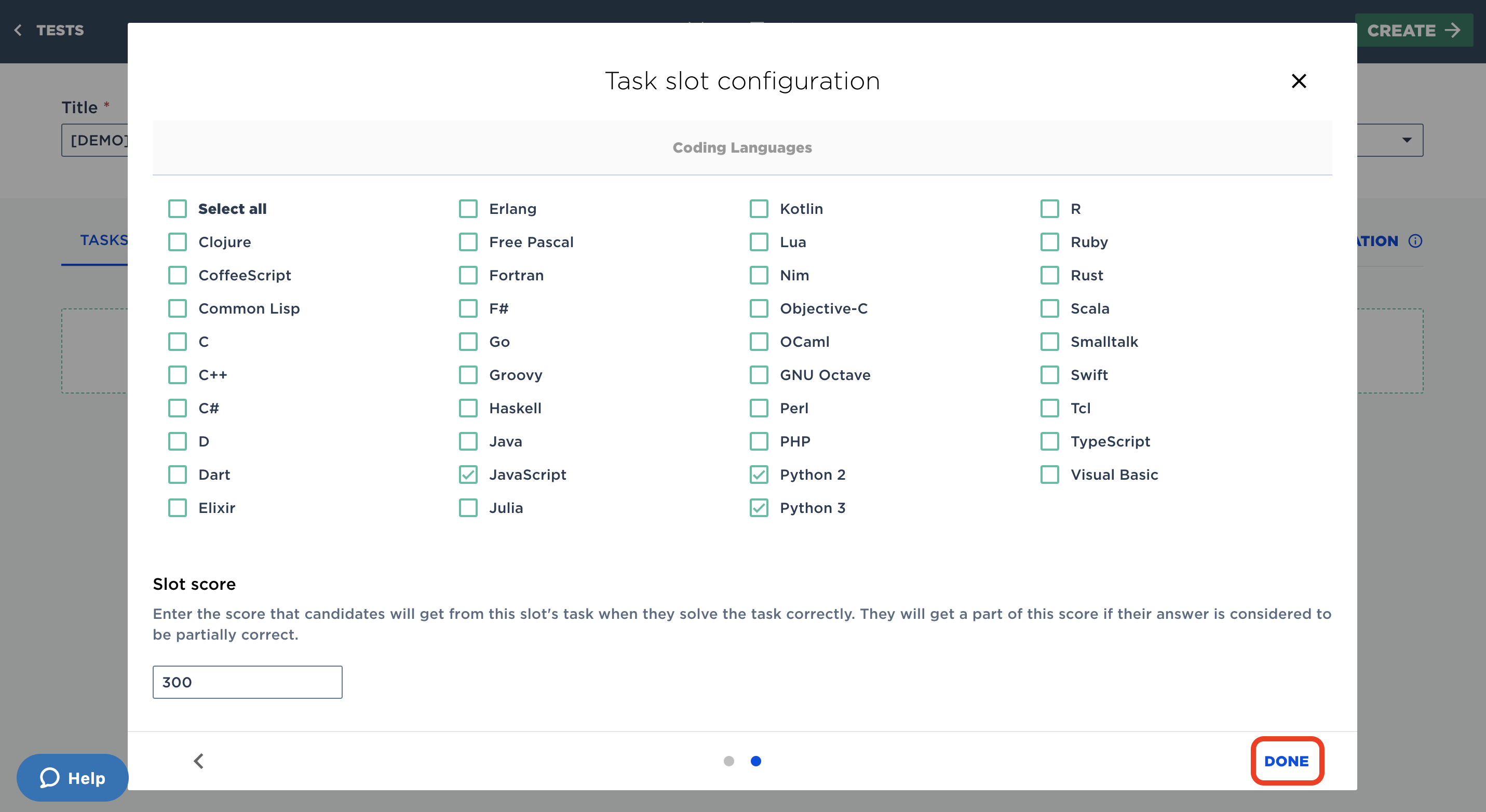Click the info icon next to ATION tab
The width and height of the screenshot is (1486, 812).
pyautogui.click(x=1415, y=240)
